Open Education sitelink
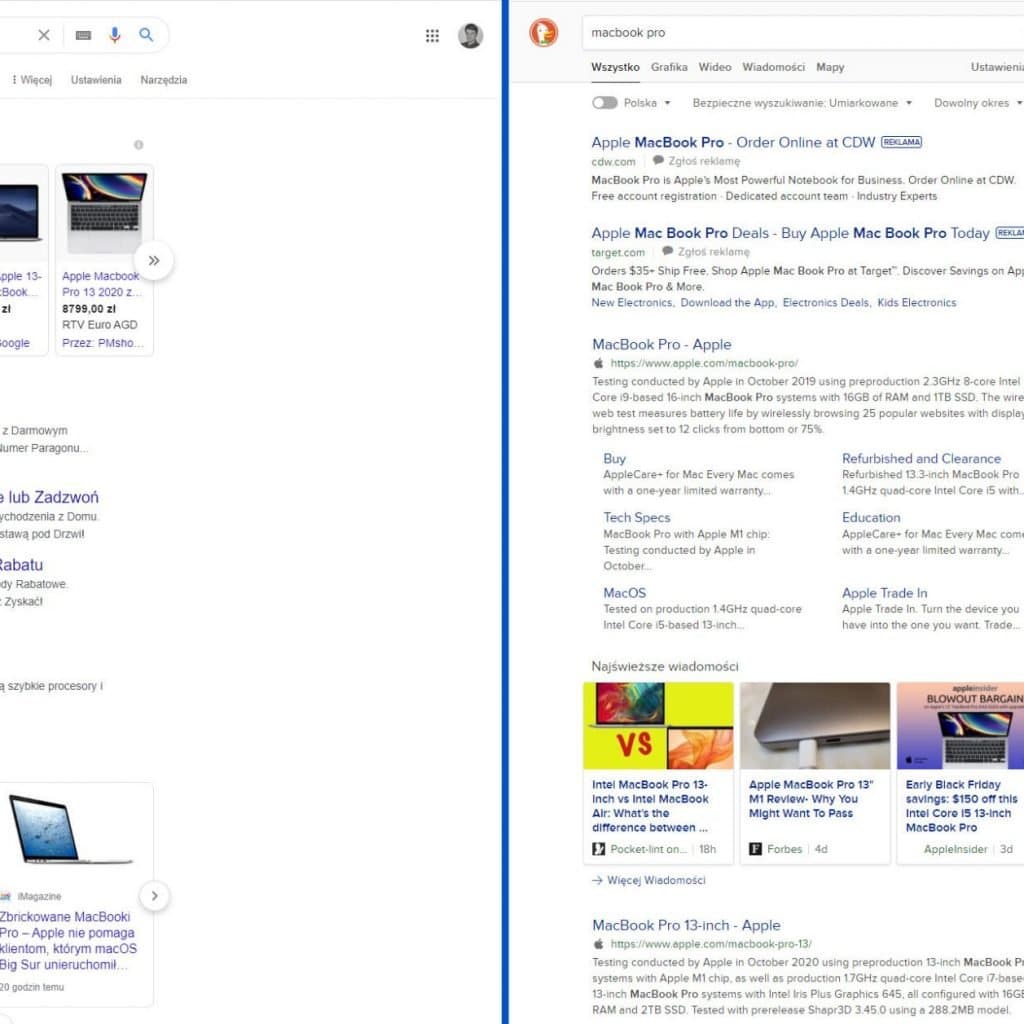 [x=871, y=517]
